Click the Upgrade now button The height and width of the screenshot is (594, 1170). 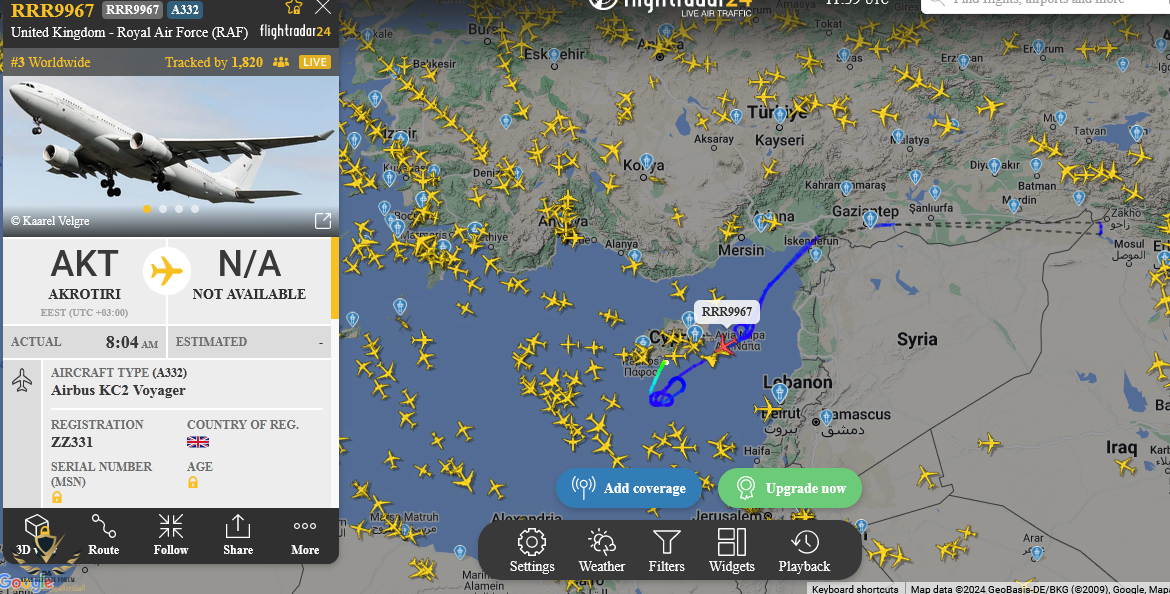tap(789, 488)
